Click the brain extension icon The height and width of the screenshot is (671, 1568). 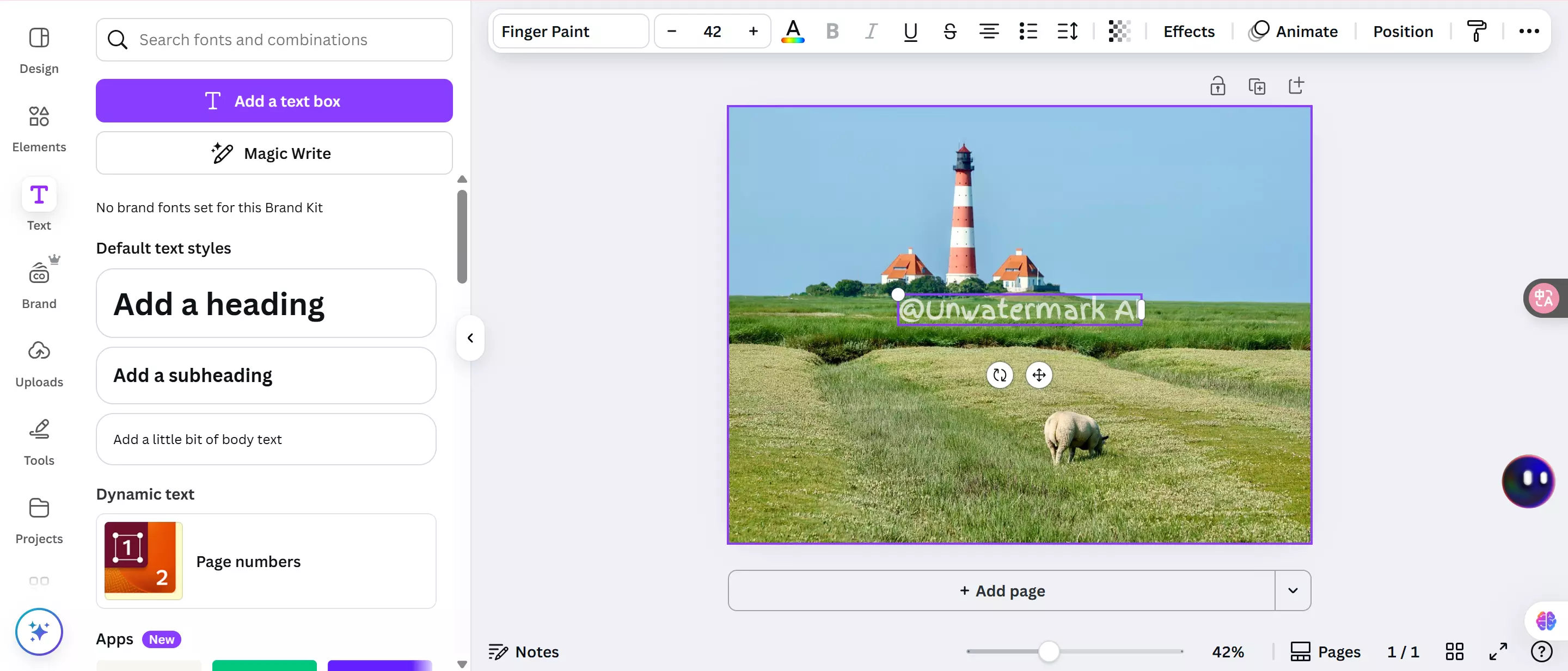[x=1546, y=621]
